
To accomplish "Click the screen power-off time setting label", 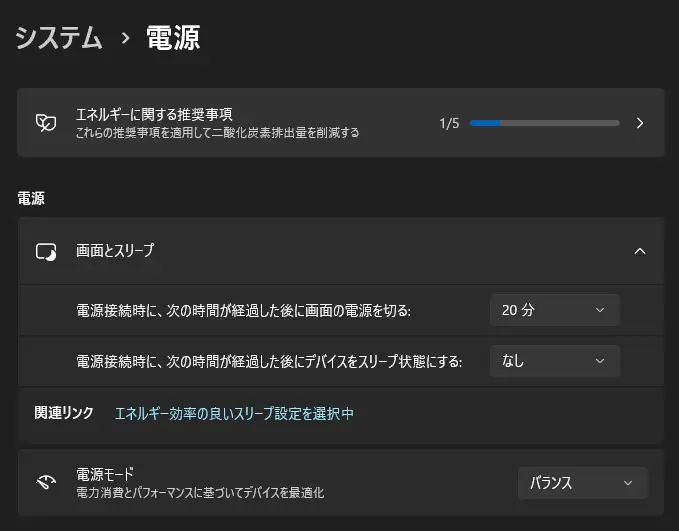I will 244,310.
